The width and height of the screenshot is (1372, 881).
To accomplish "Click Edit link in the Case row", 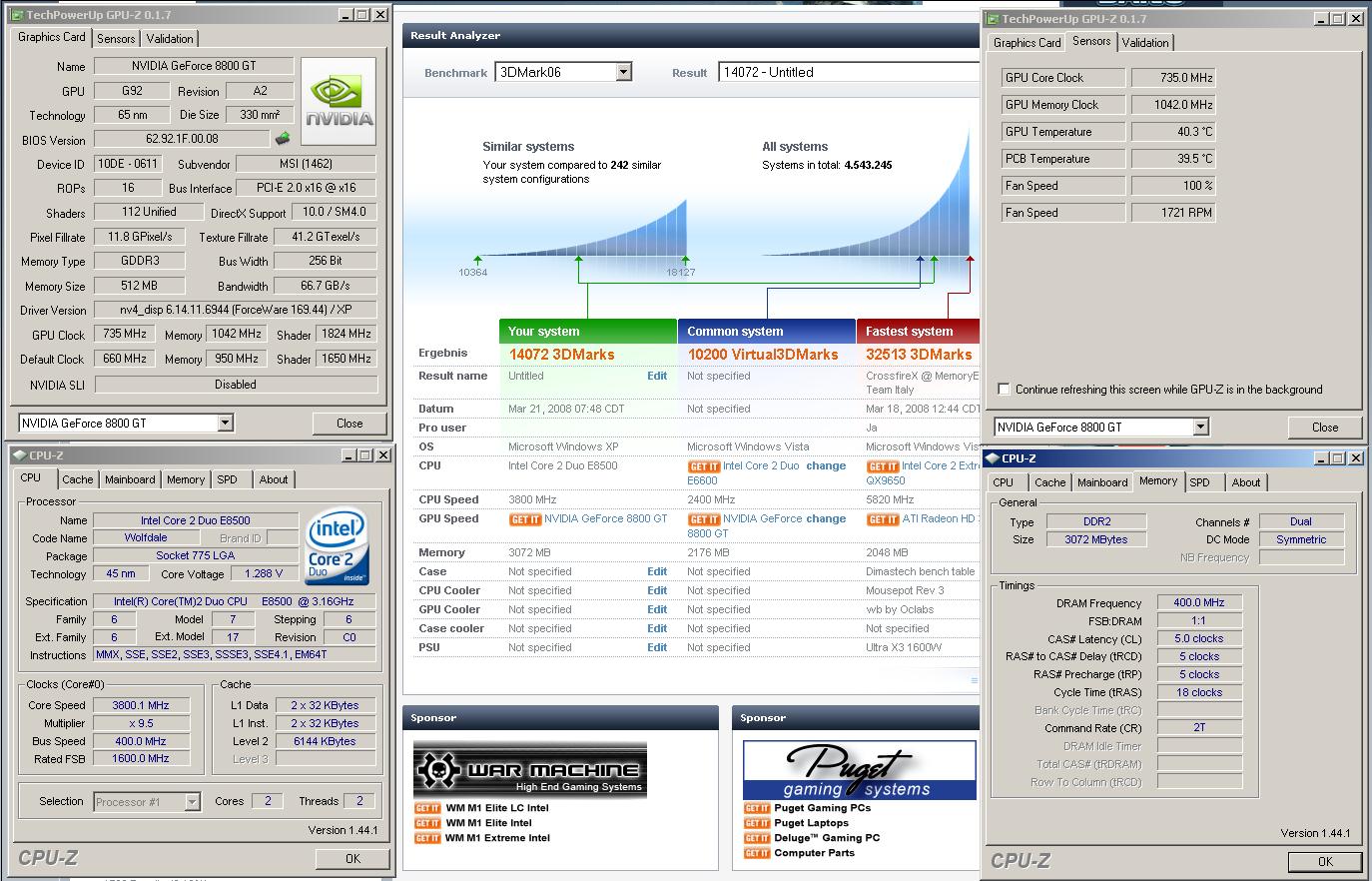I will [657, 571].
